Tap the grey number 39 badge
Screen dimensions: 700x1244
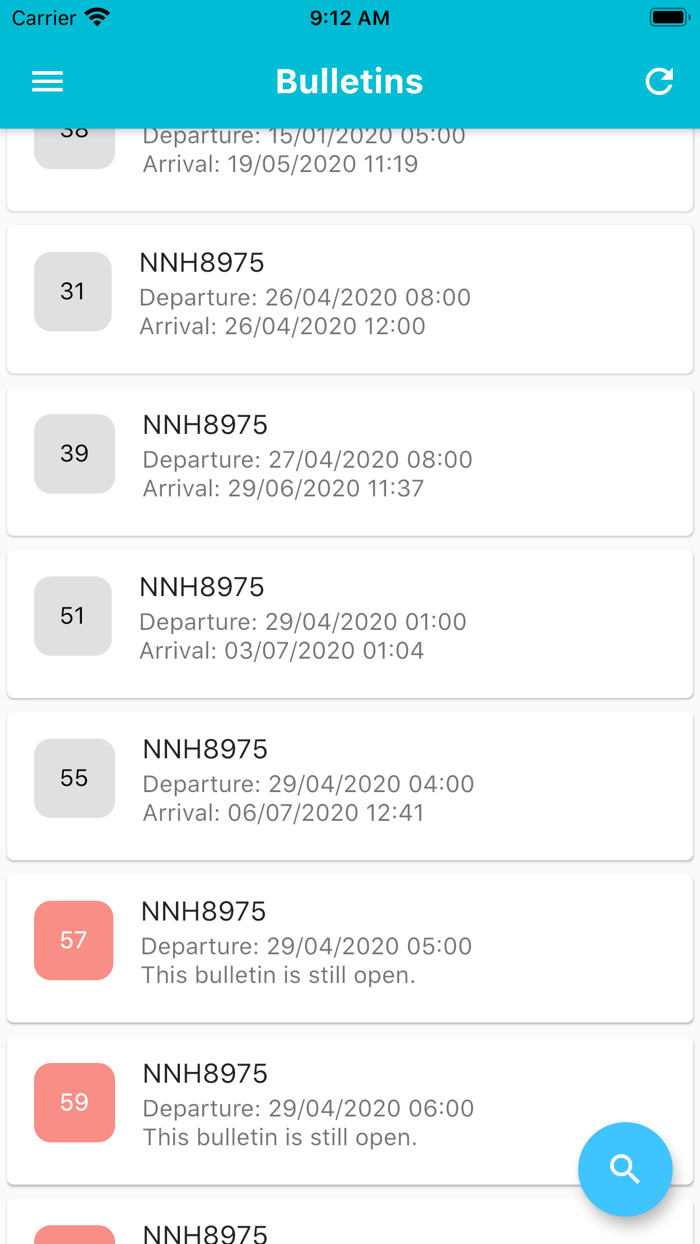(x=74, y=454)
